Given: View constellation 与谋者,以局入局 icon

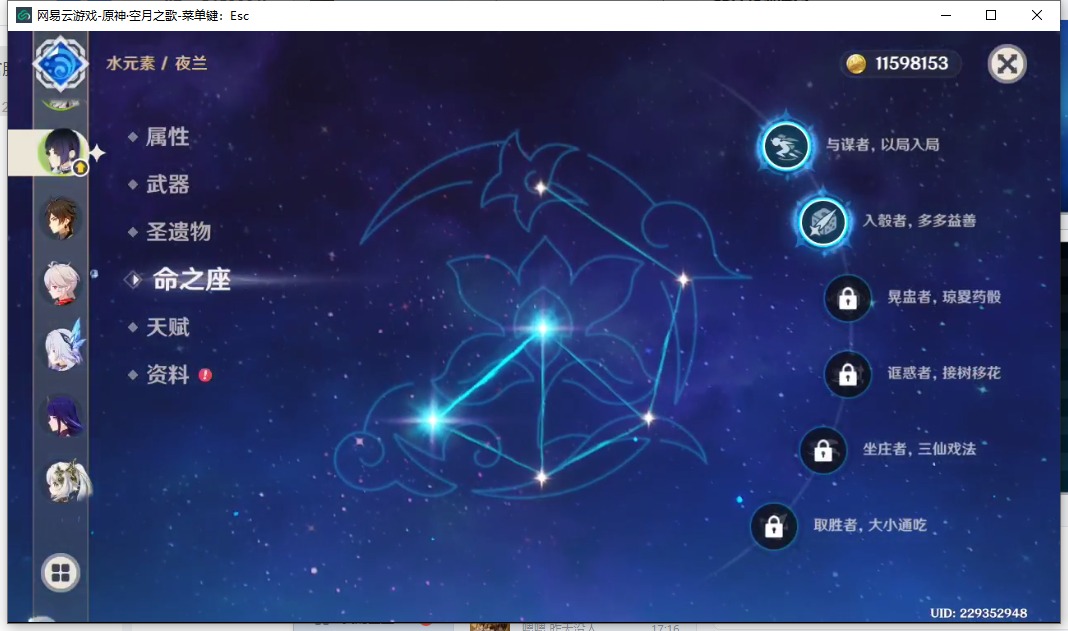Looking at the screenshot, I should (786, 146).
